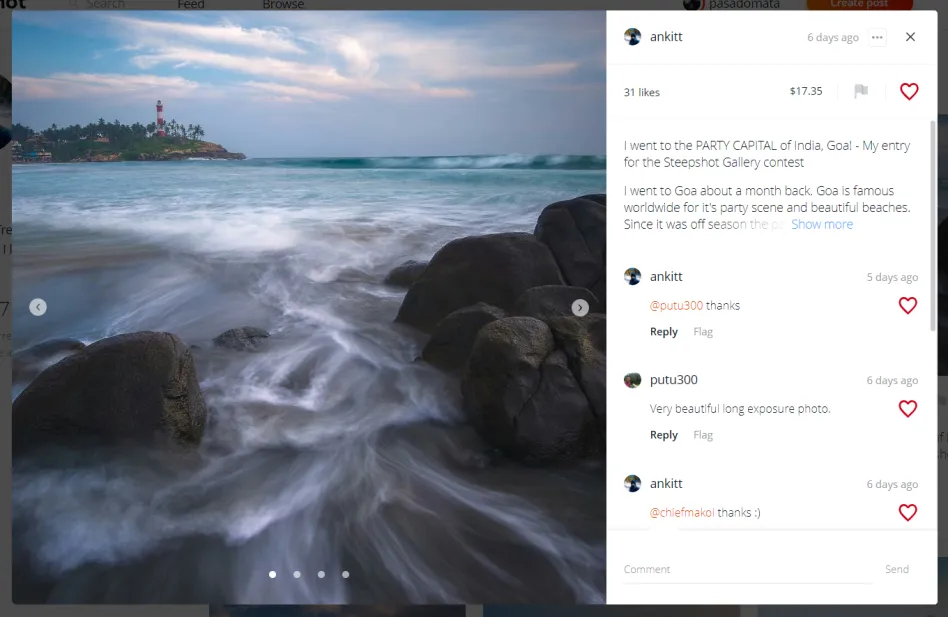
Task: Open ankitt's avatar on the '@chiefmakoi' comment
Action: tap(632, 483)
